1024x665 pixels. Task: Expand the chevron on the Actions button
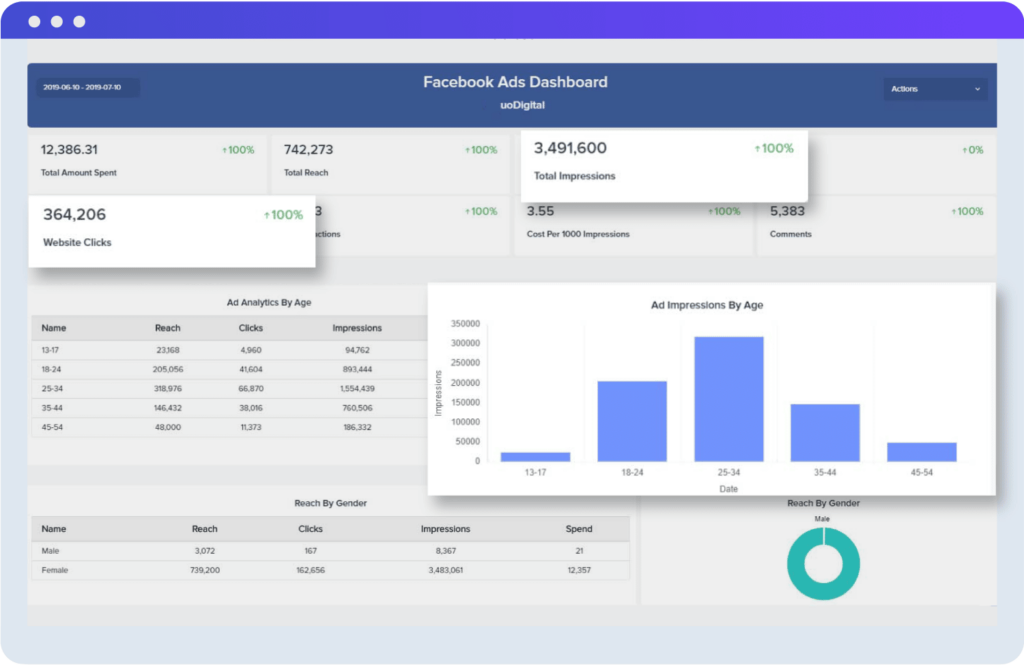click(975, 89)
